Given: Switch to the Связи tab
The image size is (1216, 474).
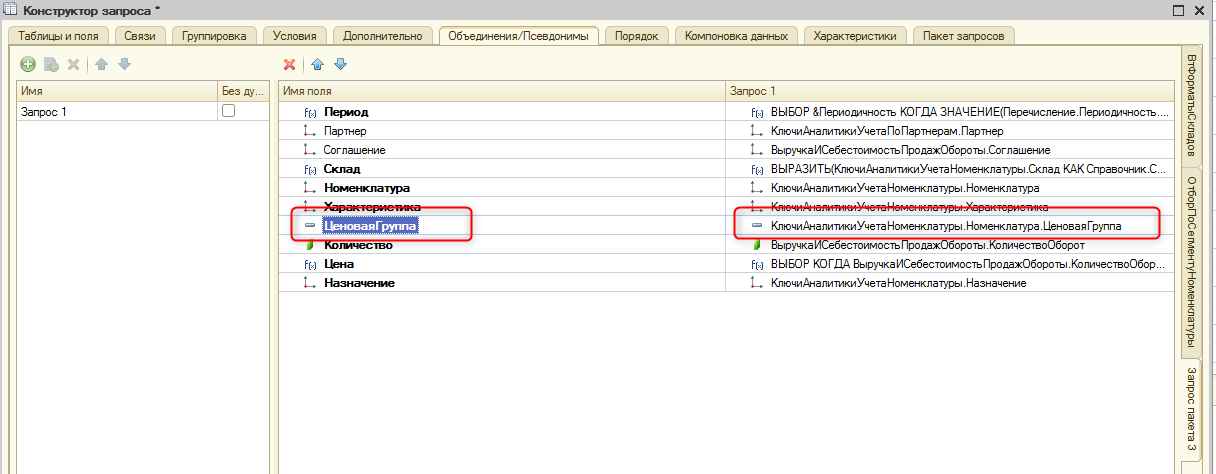Looking at the screenshot, I should 140,36.
